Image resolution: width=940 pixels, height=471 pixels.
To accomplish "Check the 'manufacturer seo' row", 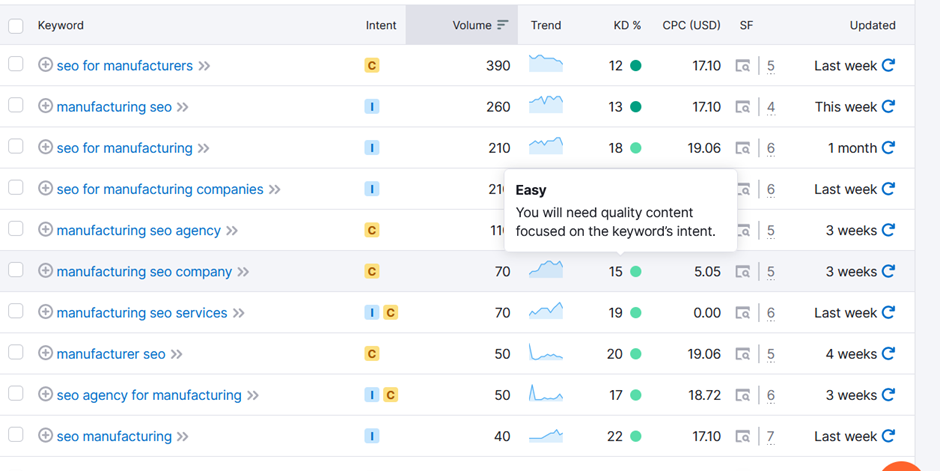I will (16, 352).
